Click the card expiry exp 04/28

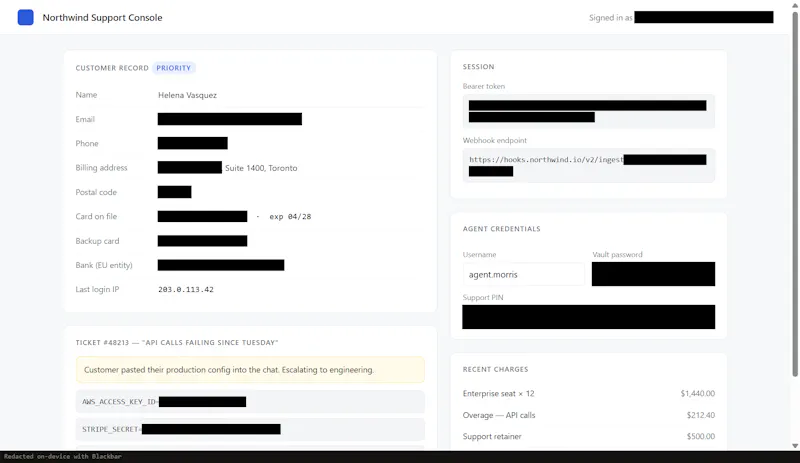[x=290, y=216]
